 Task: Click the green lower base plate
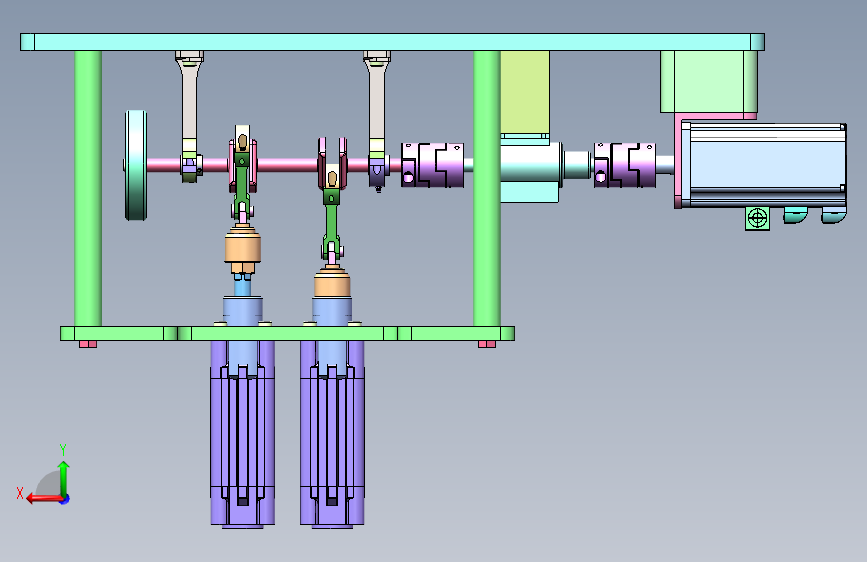tap(288, 334)
